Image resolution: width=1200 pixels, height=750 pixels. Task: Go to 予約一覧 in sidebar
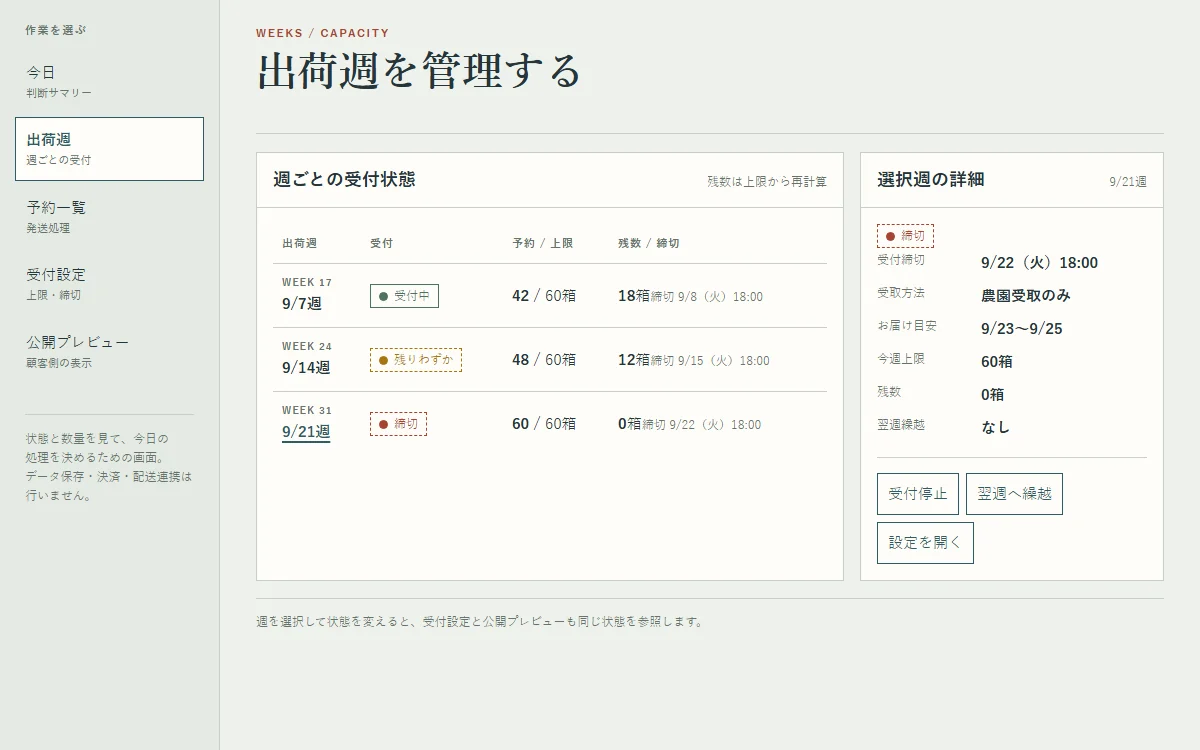(109, 217)
